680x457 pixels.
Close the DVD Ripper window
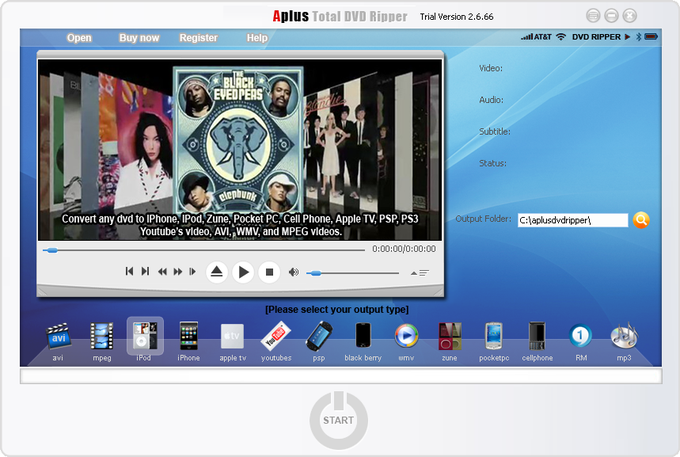pos(629,16)
